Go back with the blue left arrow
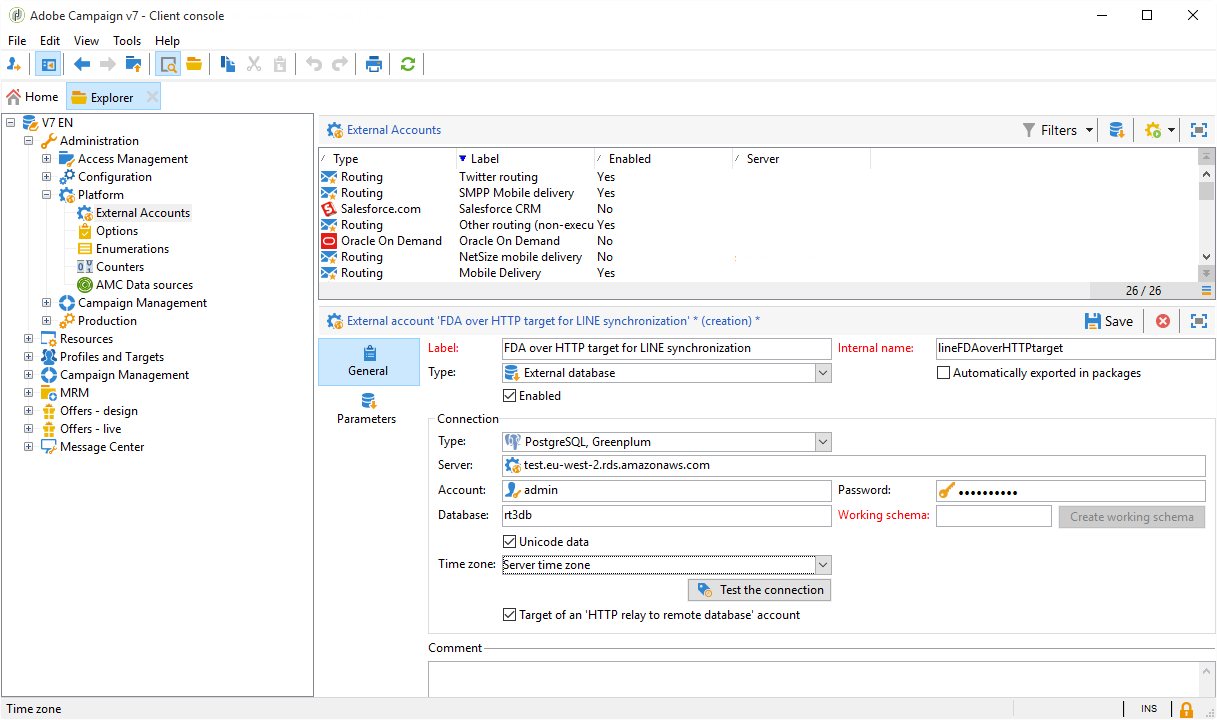This screenshot has width=1217, height=720. (x=82, y=64)
